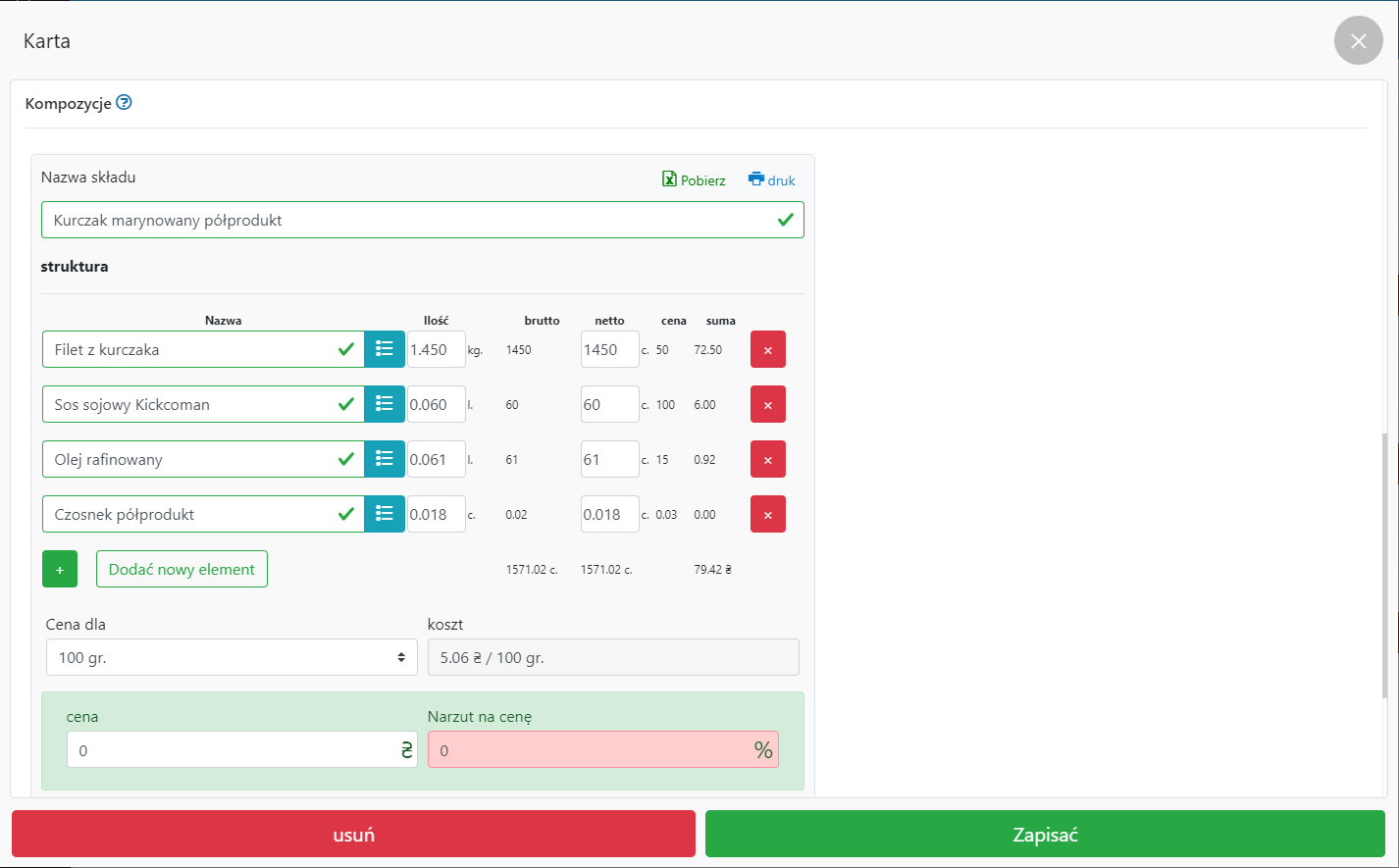
Task: Delete the Olej rafinowany ingredient row
Action: 767,460
